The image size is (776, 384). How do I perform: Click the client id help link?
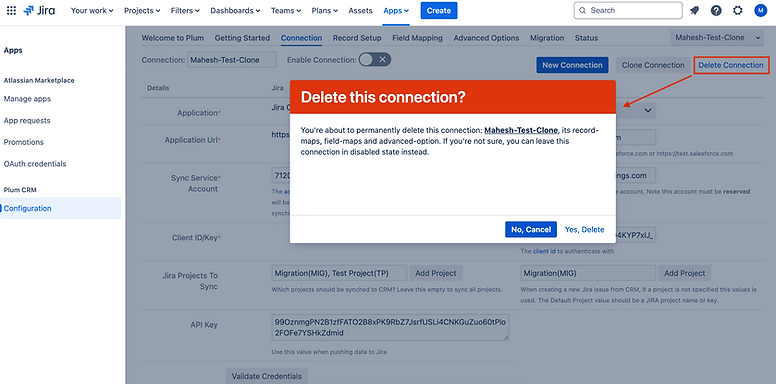(544, 251)
